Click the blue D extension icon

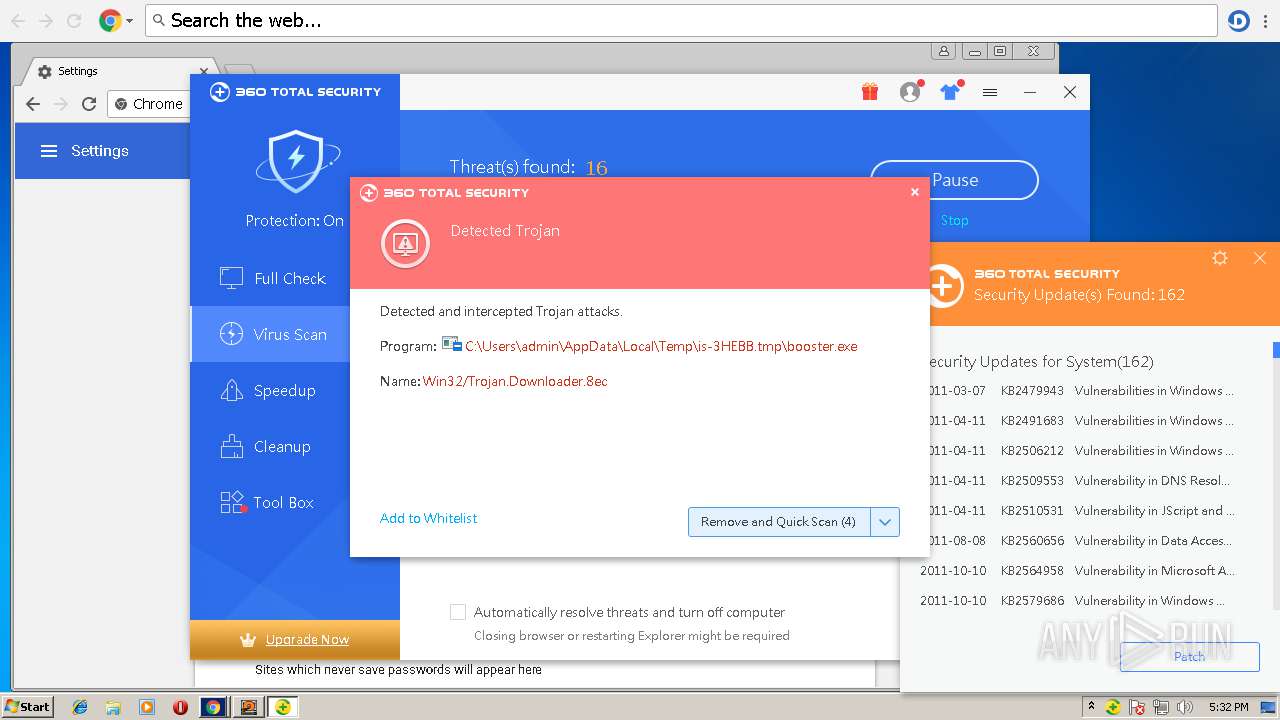click(x=1239, y=20)
